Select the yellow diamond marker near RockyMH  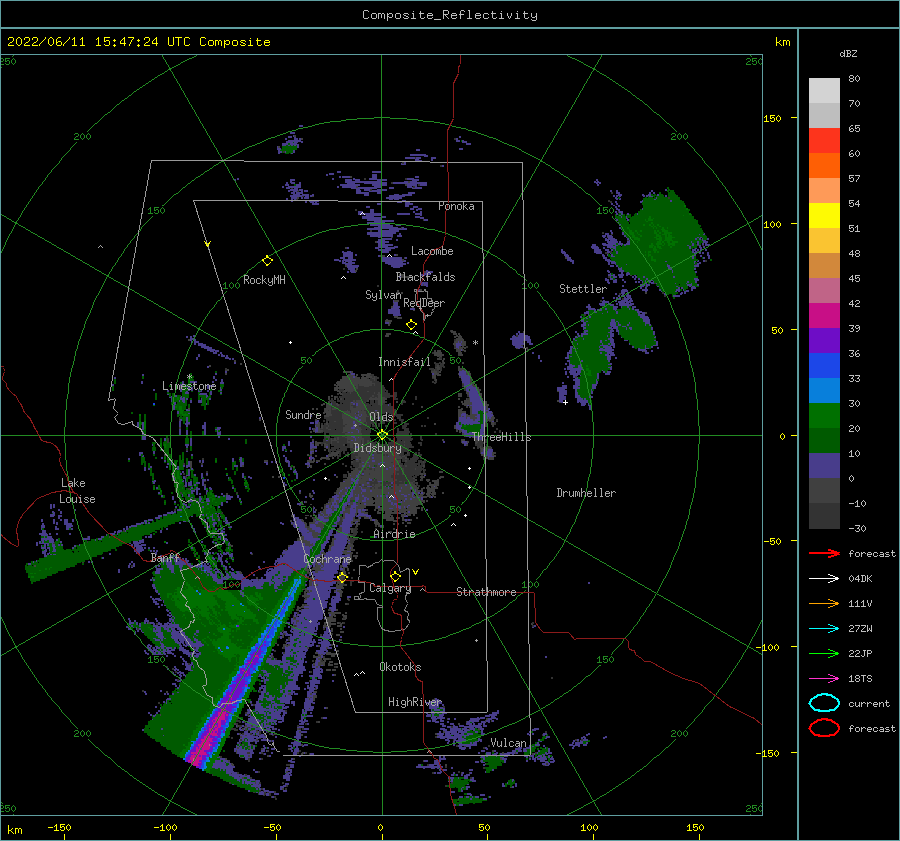pyautogui.click(x=267, y=261)
